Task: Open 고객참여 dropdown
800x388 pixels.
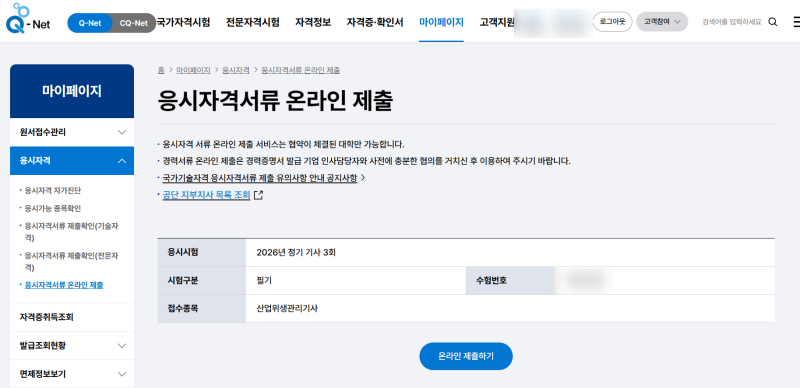Action: pyautogui.click(x=662, y=22)
